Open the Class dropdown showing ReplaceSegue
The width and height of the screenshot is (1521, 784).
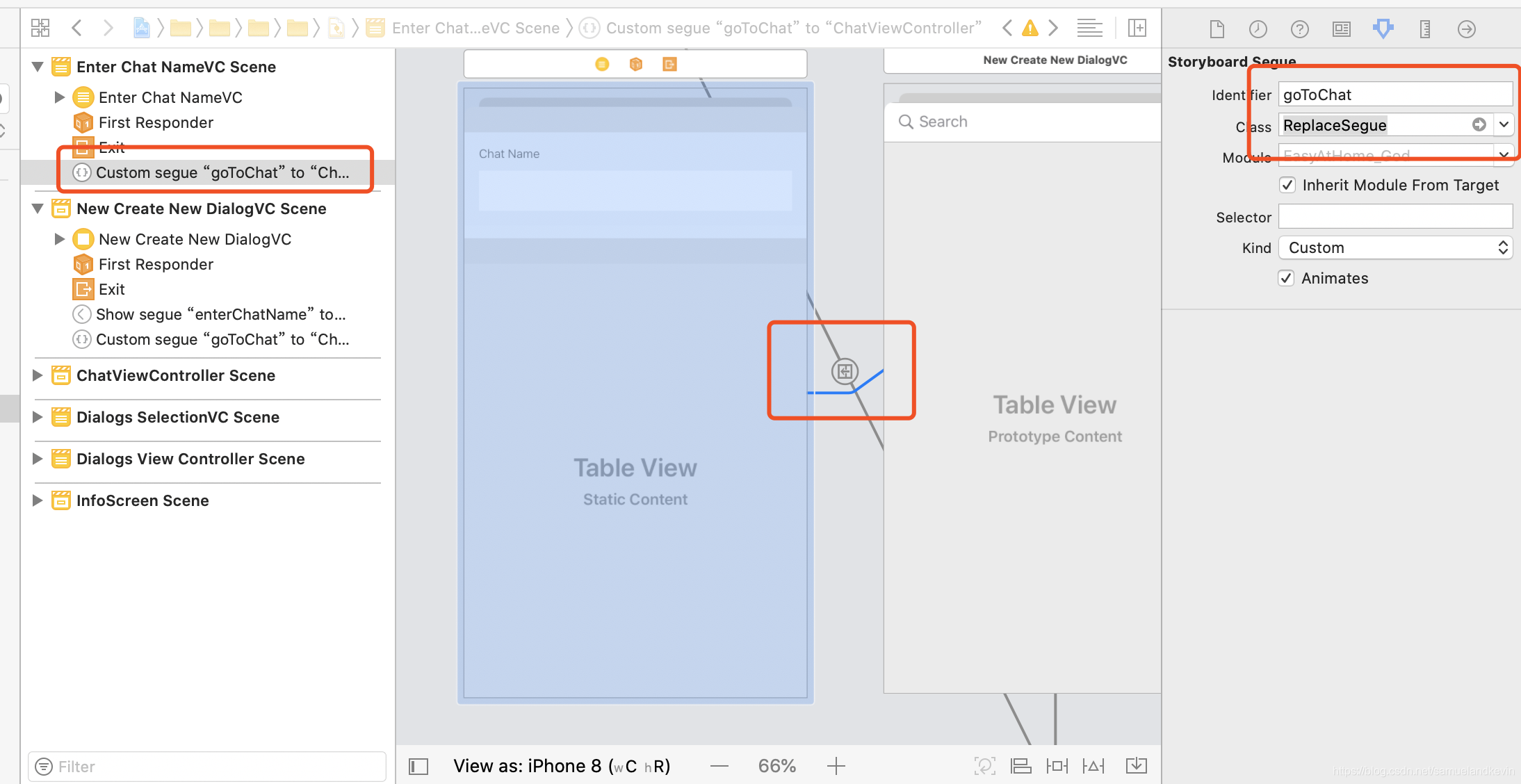pos(1503,125)
